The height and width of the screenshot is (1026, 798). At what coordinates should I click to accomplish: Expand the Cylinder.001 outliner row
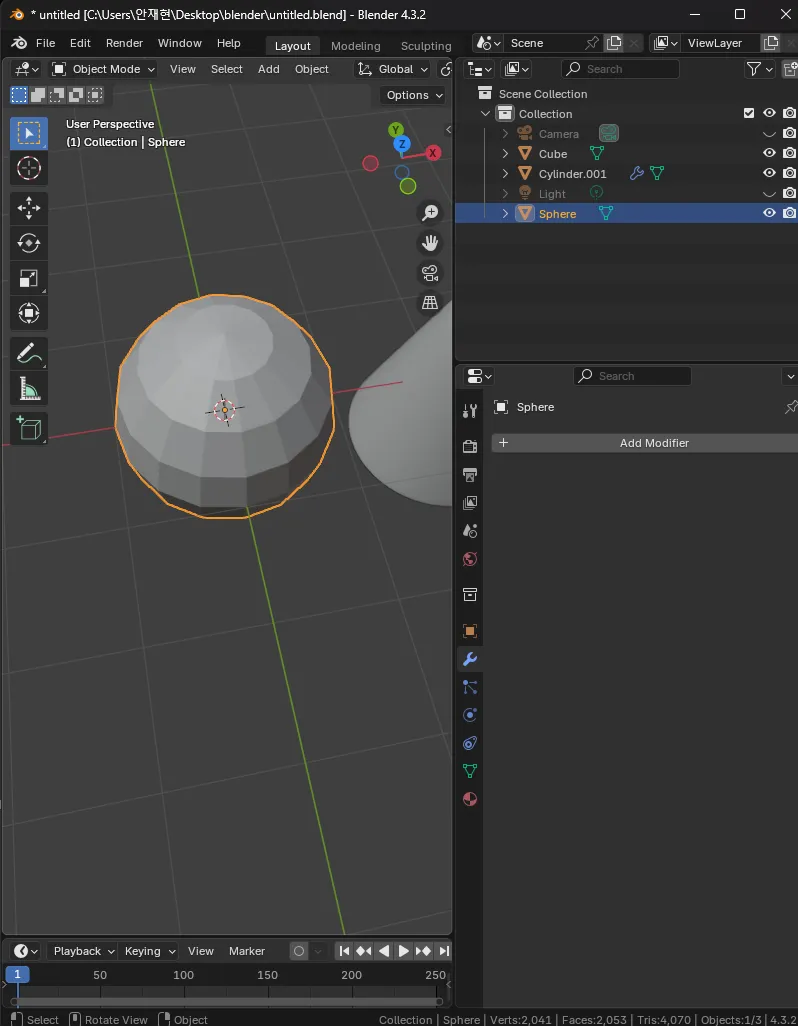click(505, 173)
